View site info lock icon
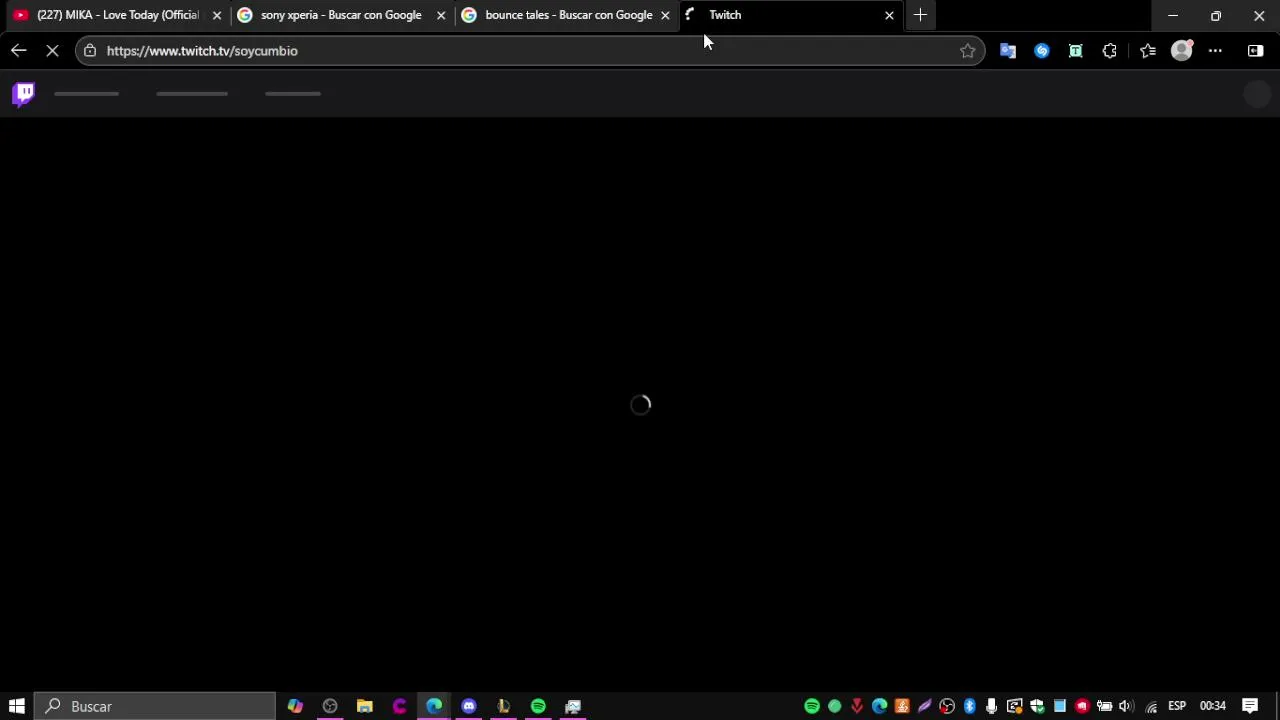This screenshot has height=720, width=1280. [90, 51]
